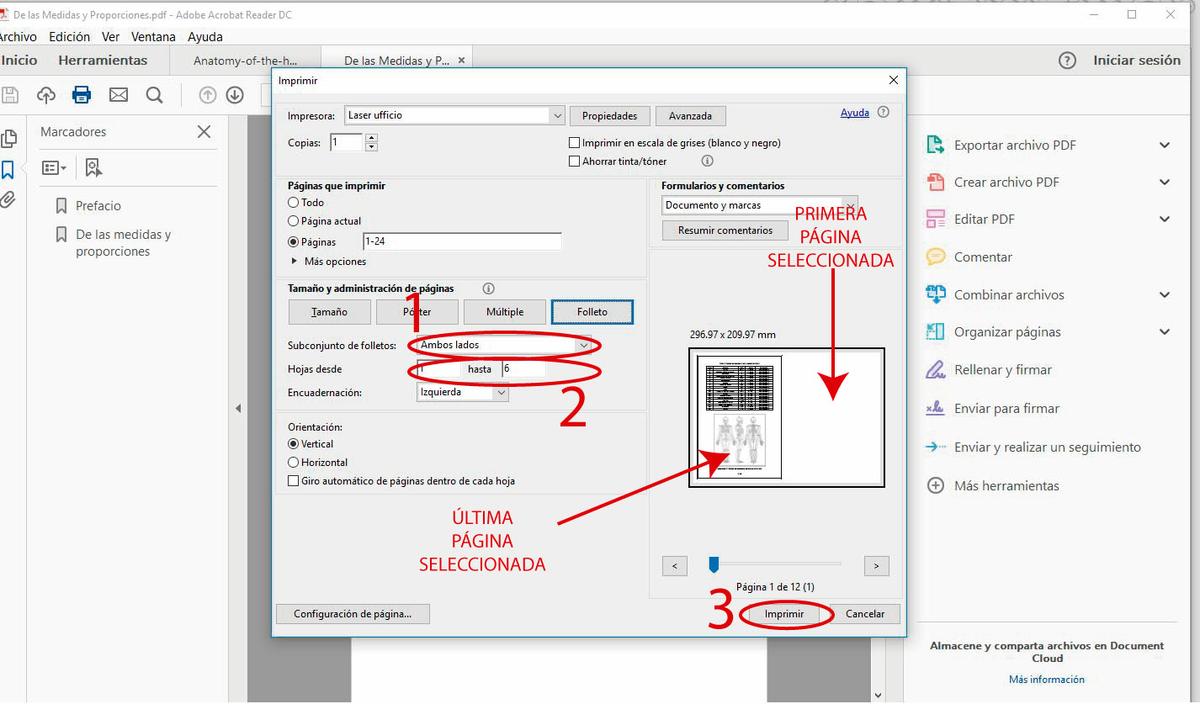Open the Exportar archivo PDF tool

point(1014,145)
